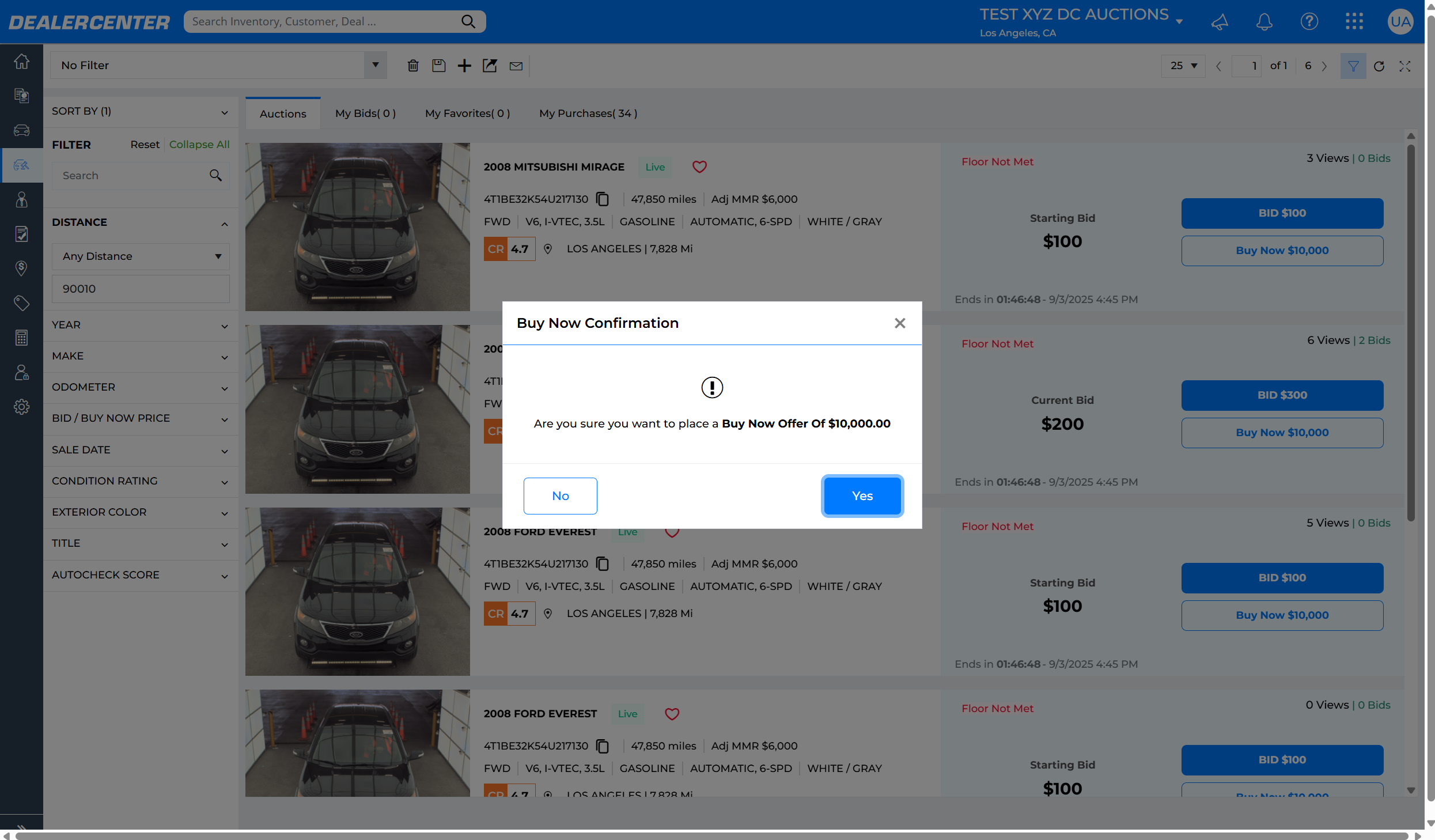
Task: Expand the TITLE filter
Action: (141, 543)
